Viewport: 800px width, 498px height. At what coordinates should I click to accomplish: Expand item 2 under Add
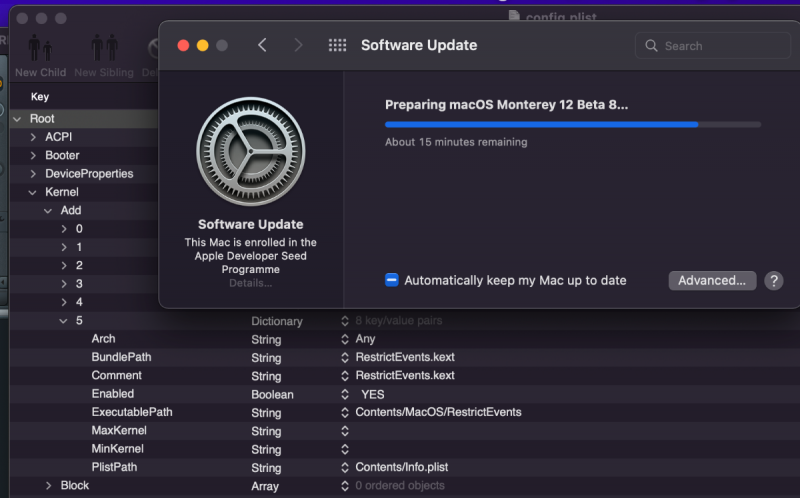64,266
